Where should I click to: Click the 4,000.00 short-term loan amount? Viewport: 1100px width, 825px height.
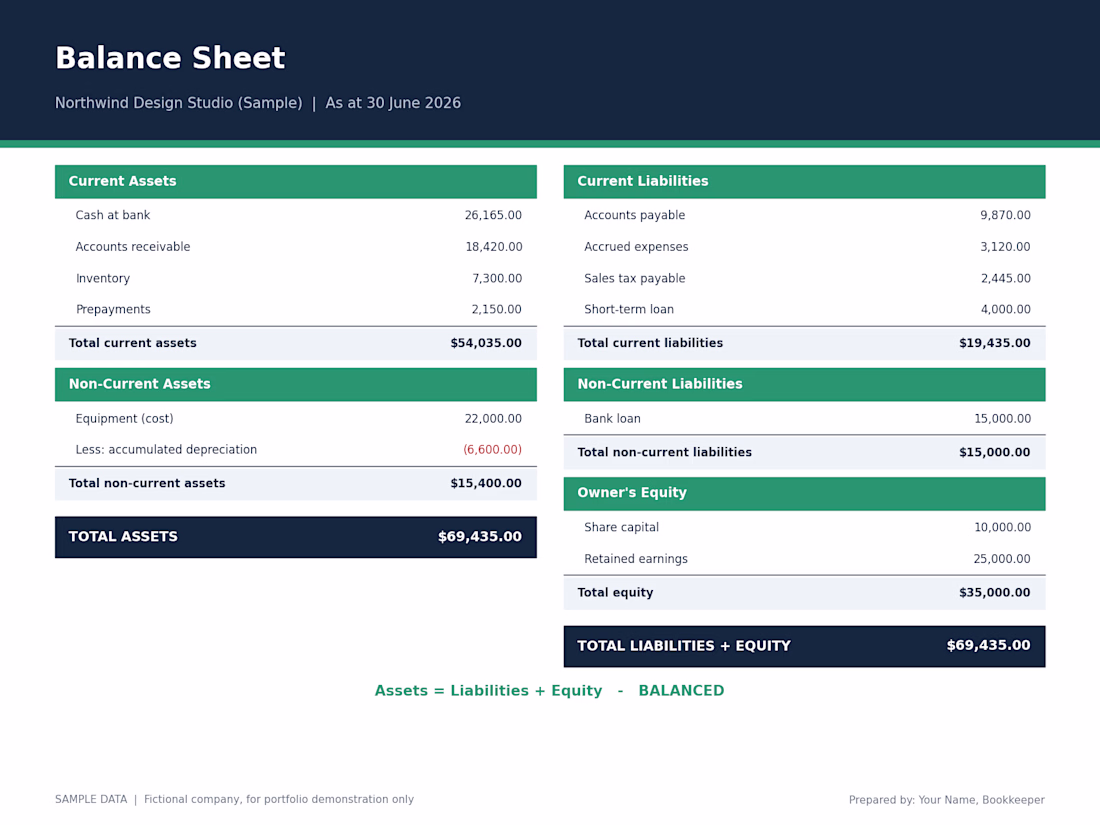tap(1006, 309)
